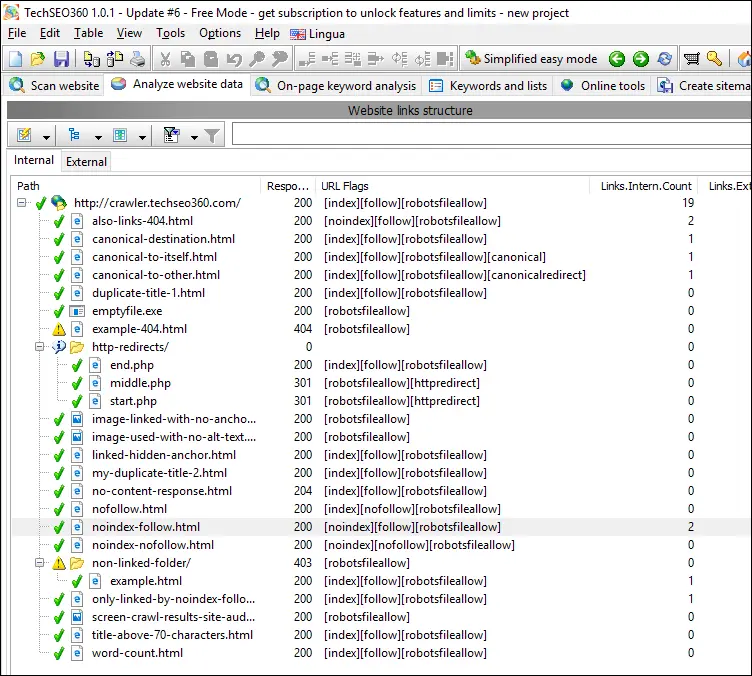Open the On-page keyword analysis tab

click(336, 86)
